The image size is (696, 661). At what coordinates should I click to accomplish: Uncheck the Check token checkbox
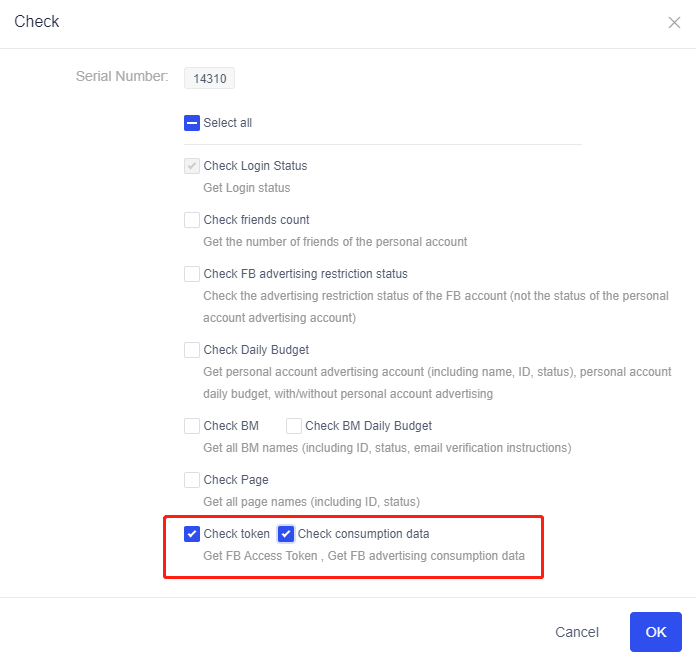tap(192, 534)
